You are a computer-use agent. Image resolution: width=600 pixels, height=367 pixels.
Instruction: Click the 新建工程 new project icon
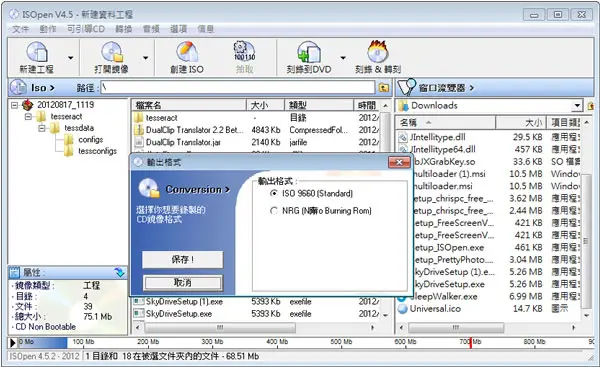37,52
